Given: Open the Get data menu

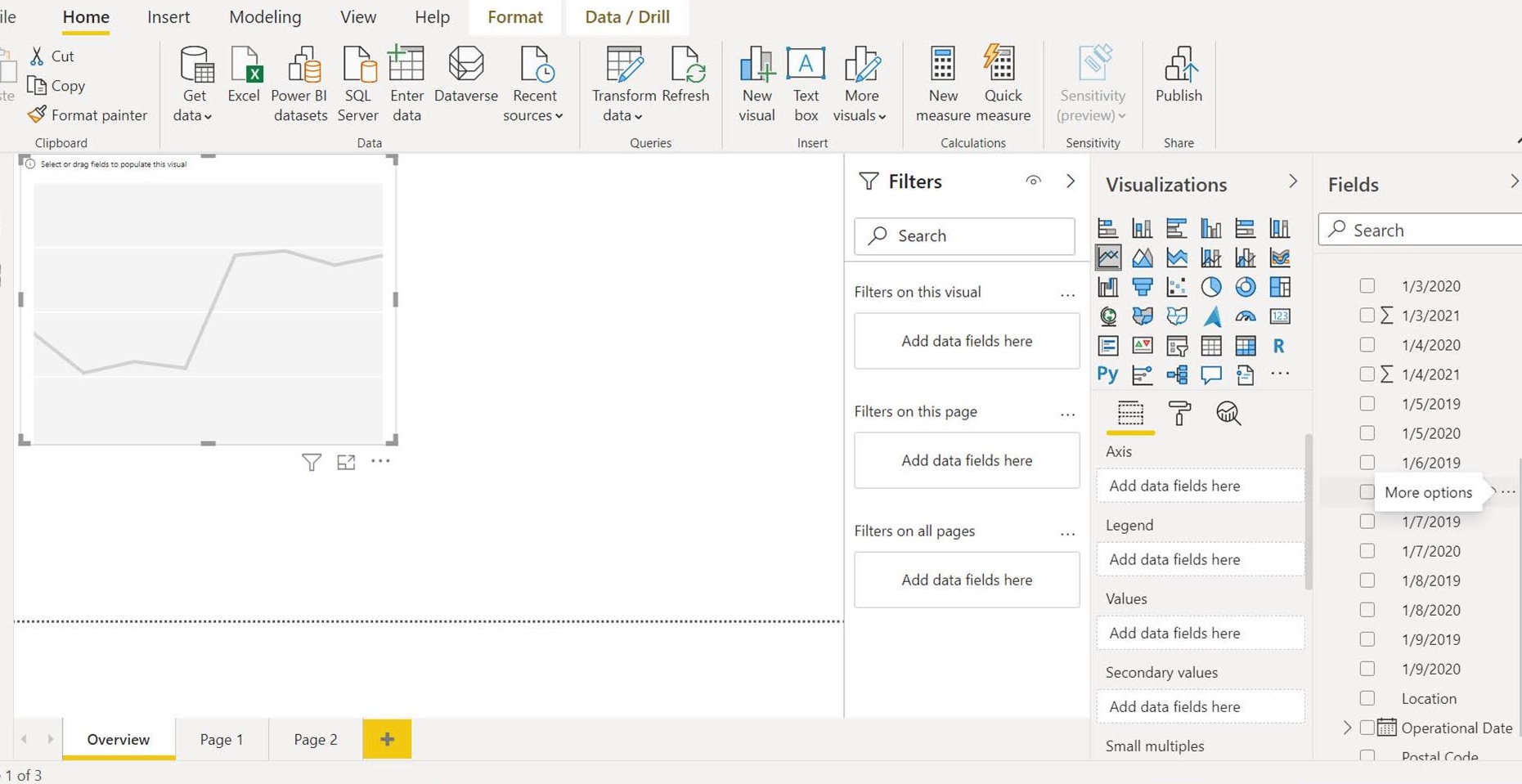Looking at the screenshot, I should pyautogui.click(x=195, y=84).
